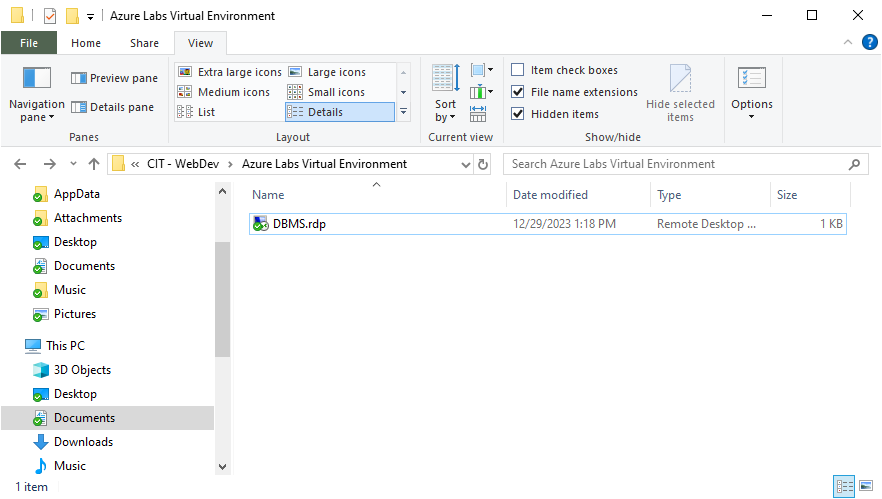Screen dimensions: 882x499
Task: Open the Options button
Action: tap(752, 93)
